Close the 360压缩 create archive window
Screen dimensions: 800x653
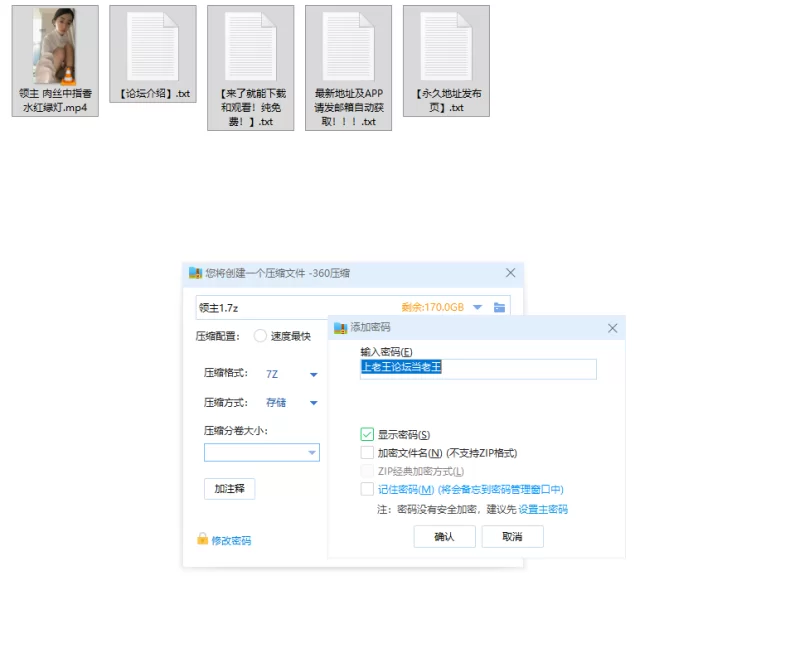tap(510, 273)
